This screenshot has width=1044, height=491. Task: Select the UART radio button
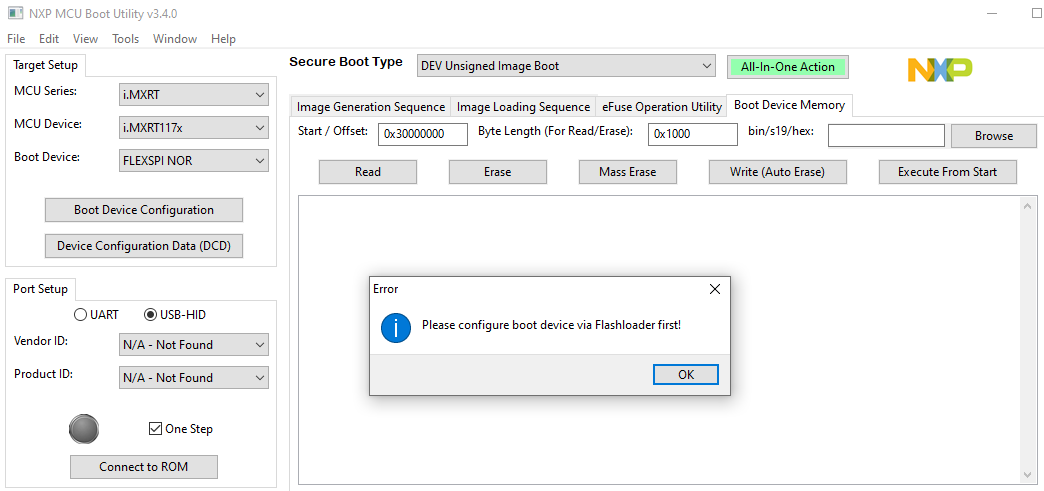(x=81, y=315)
